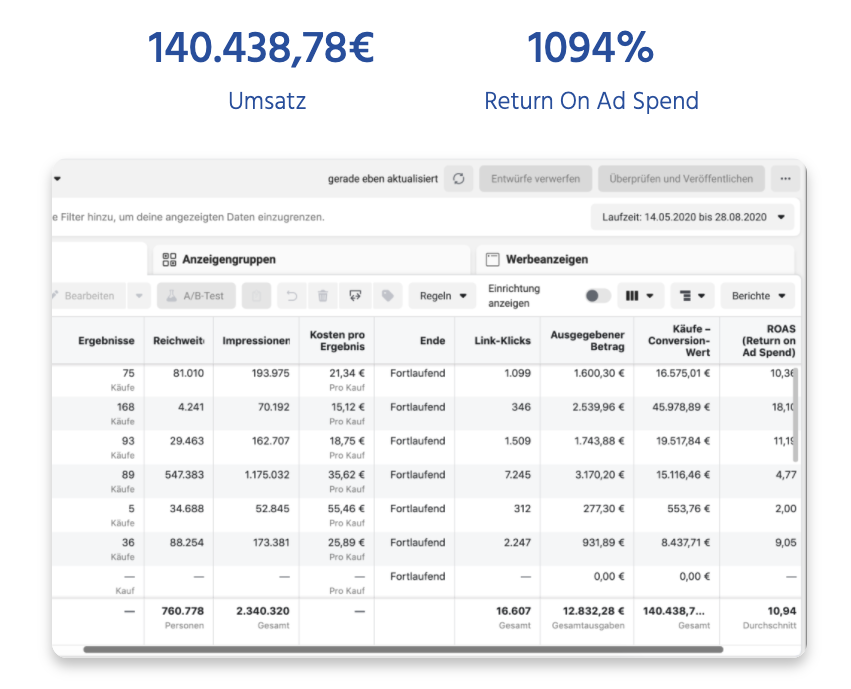
Task: Open the Berichte dropdown
Action: pyautogui.click(x=757, y=296)
